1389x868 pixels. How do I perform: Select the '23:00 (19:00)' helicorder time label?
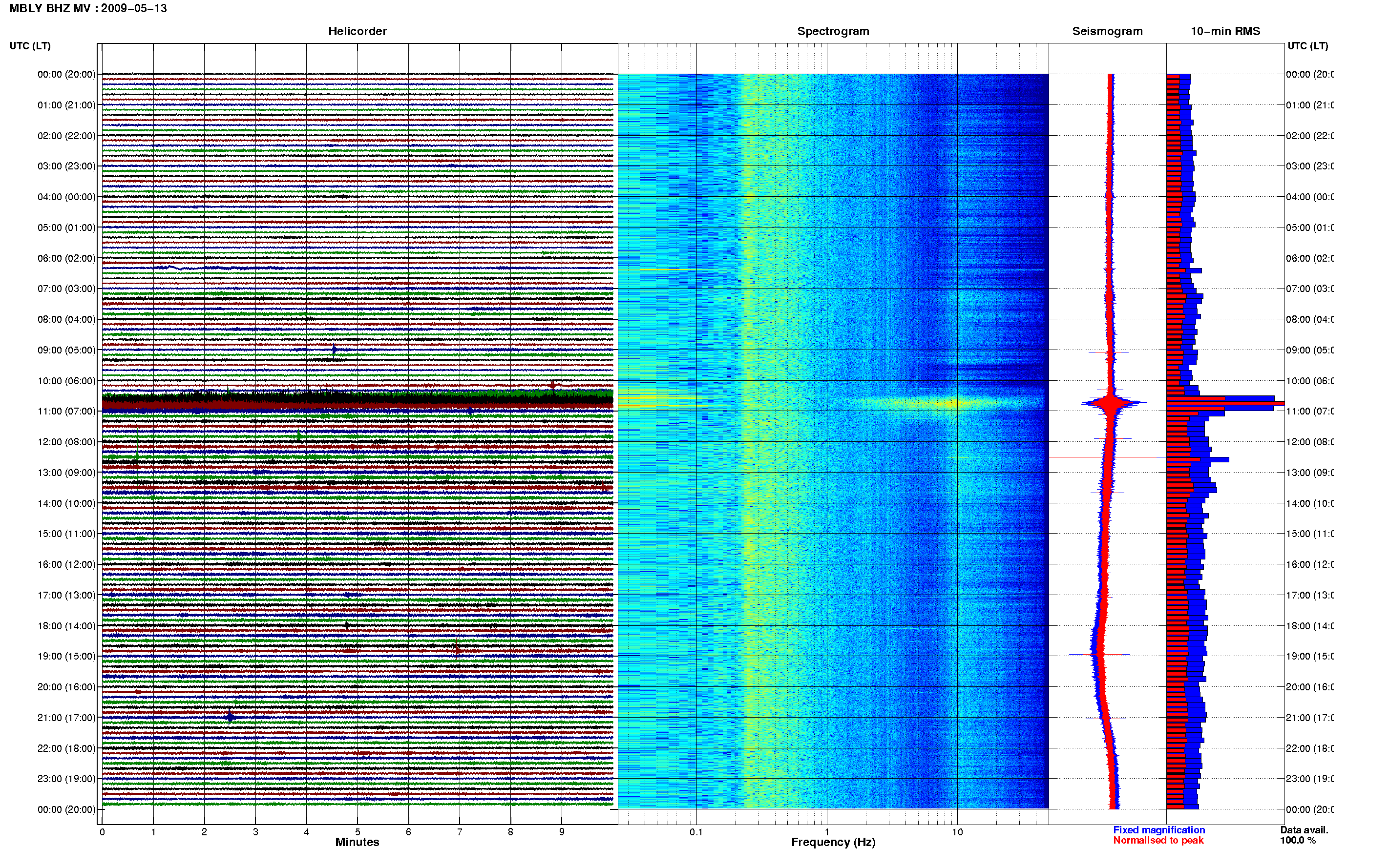pyautogui.click(x=66, y=779)
